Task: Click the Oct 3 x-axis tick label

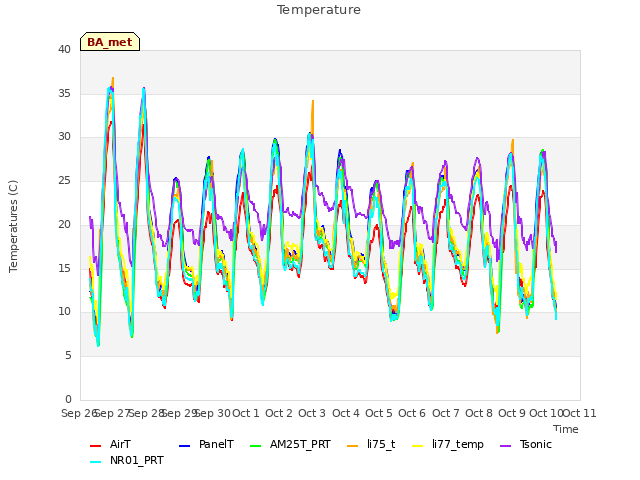Action: 312,413
